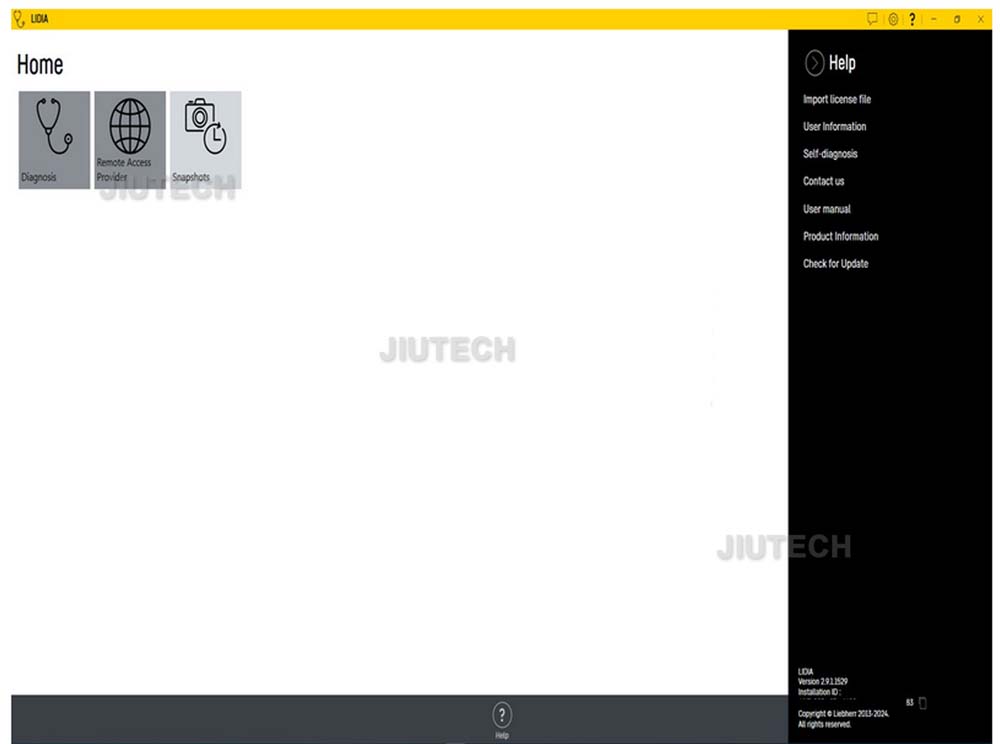
Task: Select Import license file
Action: tap(837, 99)
